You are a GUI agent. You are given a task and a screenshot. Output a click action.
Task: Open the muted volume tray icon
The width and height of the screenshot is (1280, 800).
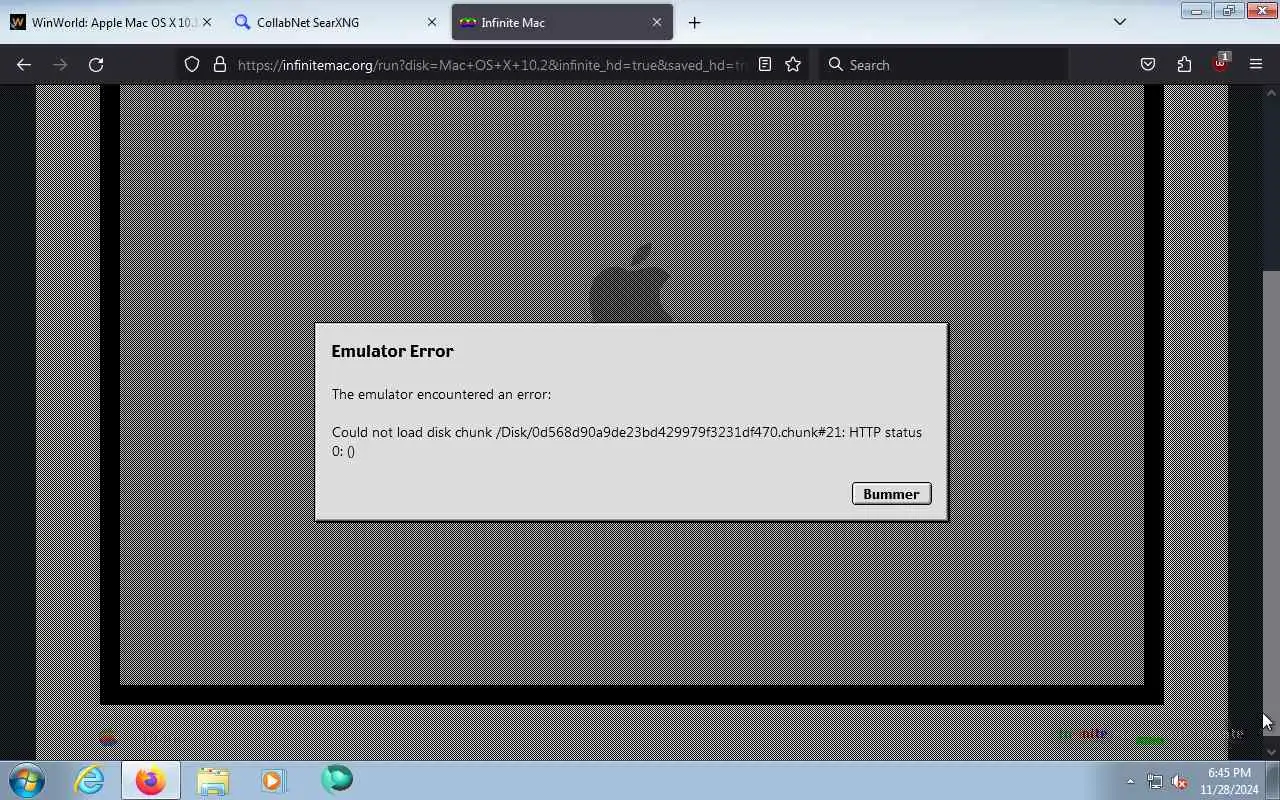click(1180, 781)
